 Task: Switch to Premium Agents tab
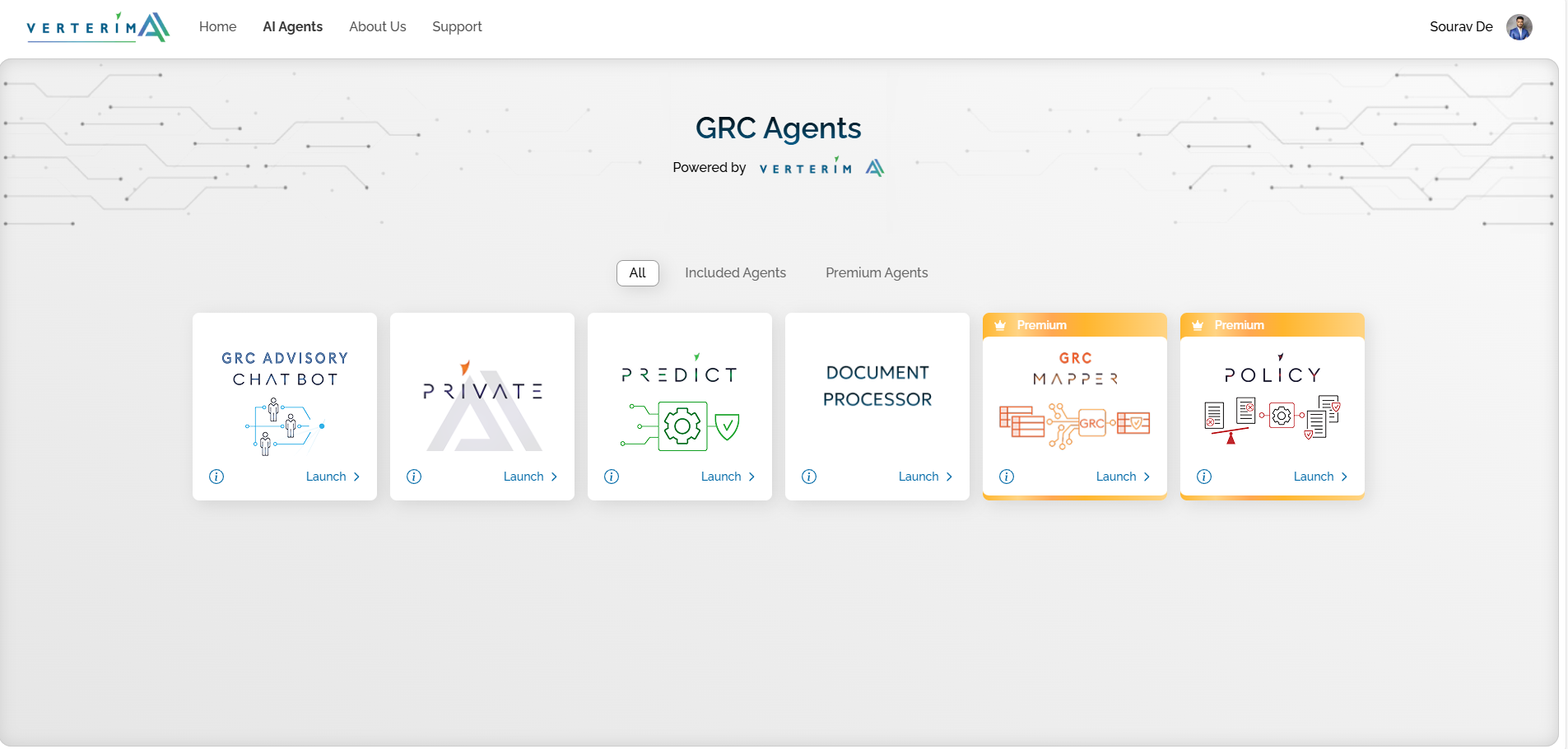(x=877, y=272)
